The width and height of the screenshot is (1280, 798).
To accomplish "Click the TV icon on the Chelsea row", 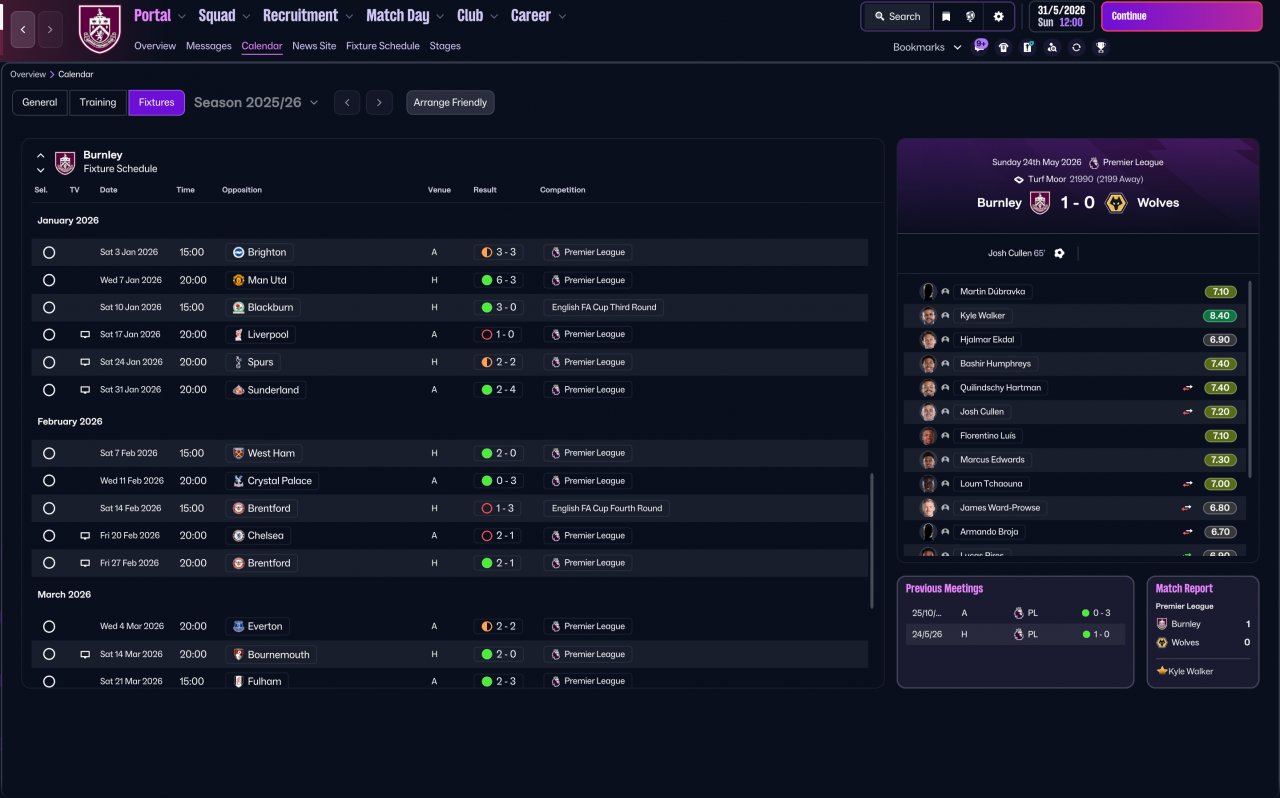I will pos(85,536).
